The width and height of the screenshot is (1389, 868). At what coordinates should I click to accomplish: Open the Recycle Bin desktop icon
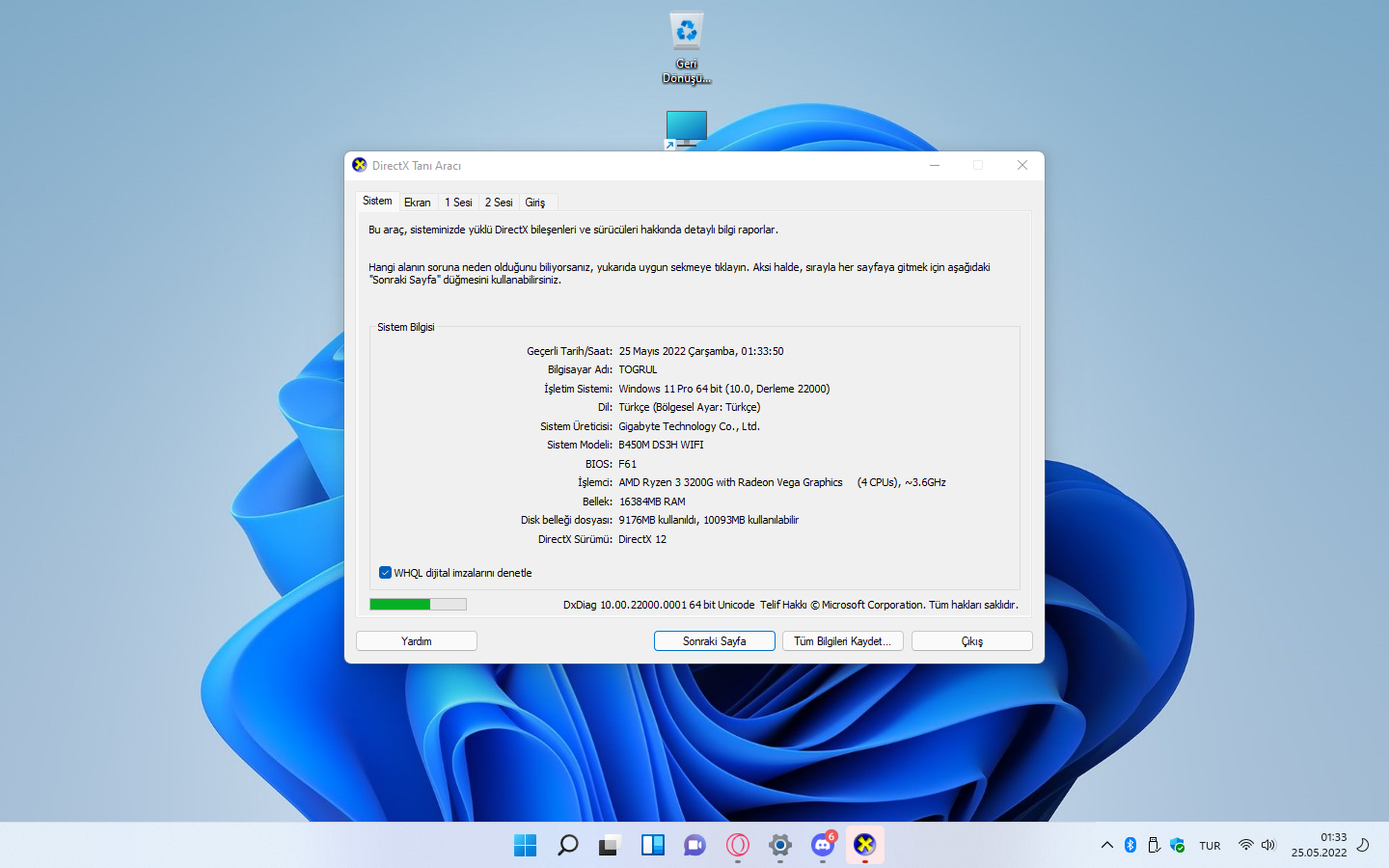click(686, 47)
